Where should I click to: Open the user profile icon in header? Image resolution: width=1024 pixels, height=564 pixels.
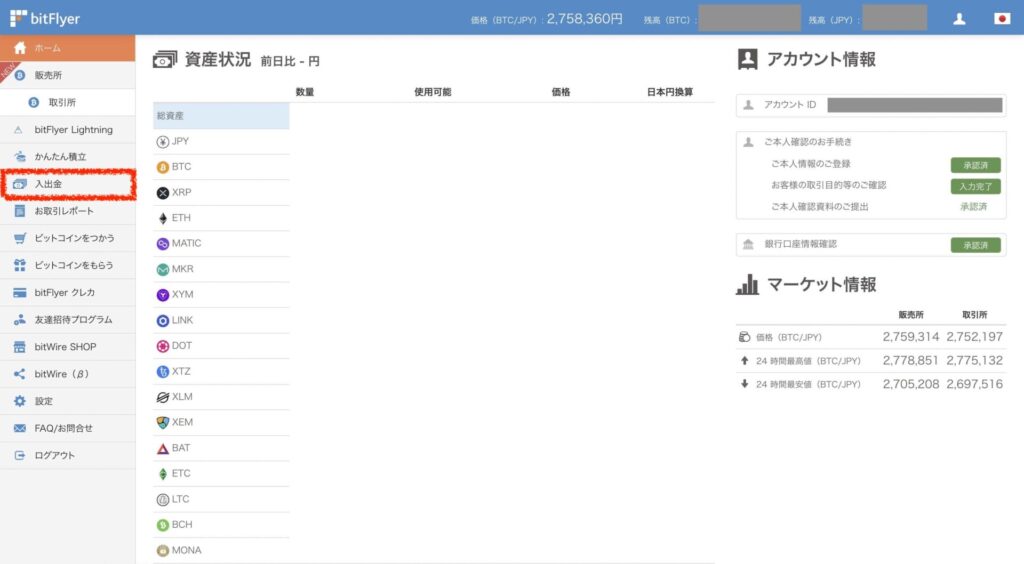point(959,18)
